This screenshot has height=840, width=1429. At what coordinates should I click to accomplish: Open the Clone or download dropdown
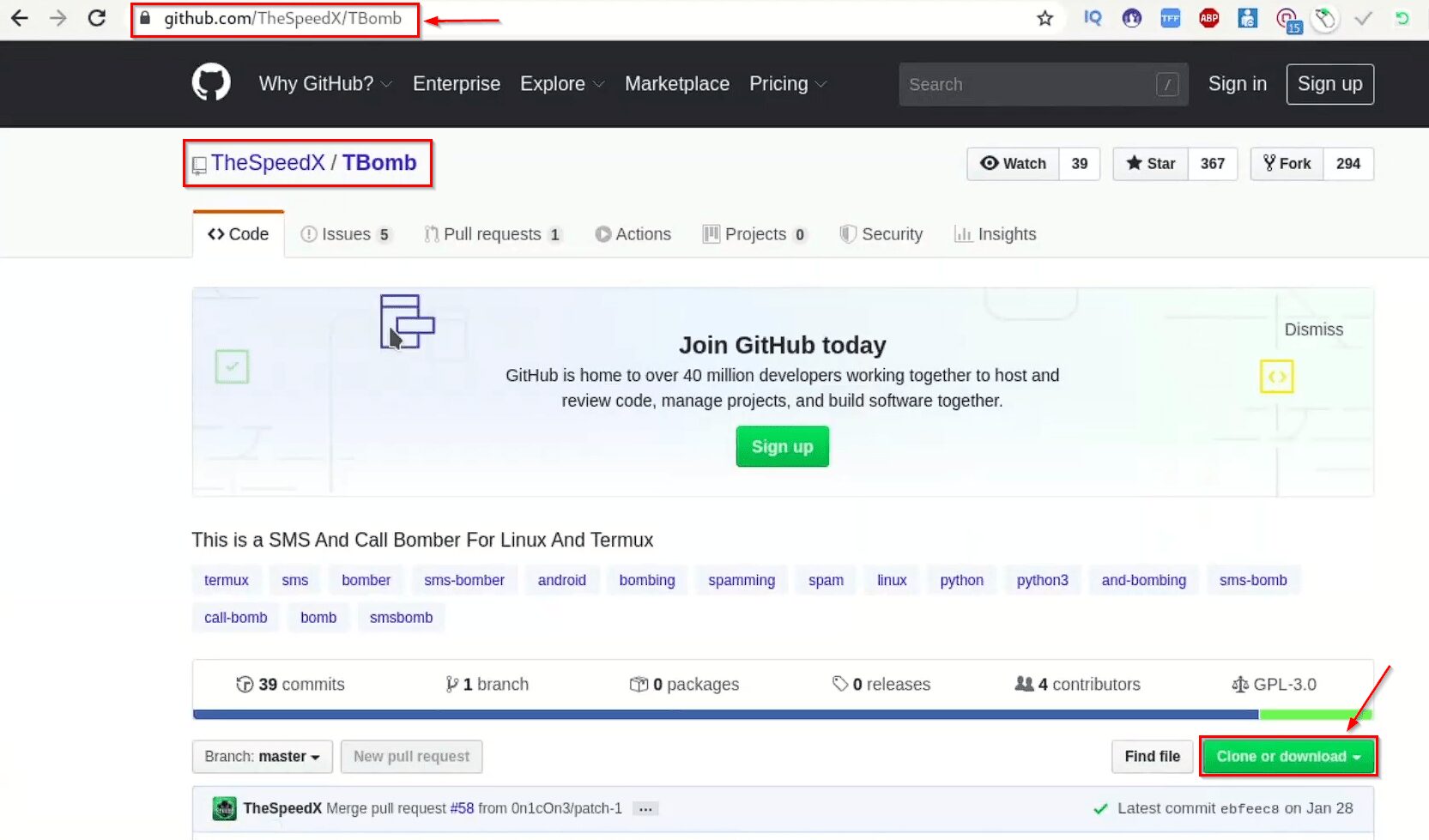coord(1288,757)
